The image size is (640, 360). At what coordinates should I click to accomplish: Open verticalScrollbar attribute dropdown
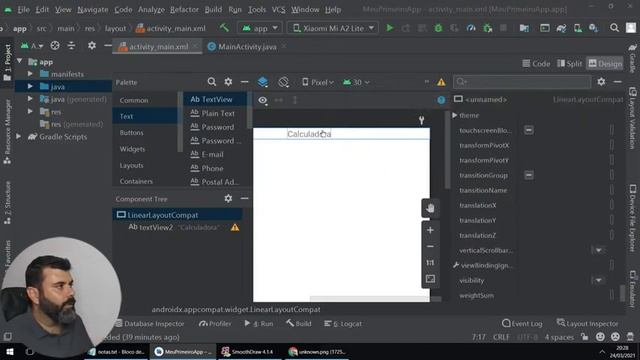coord(598,250)
